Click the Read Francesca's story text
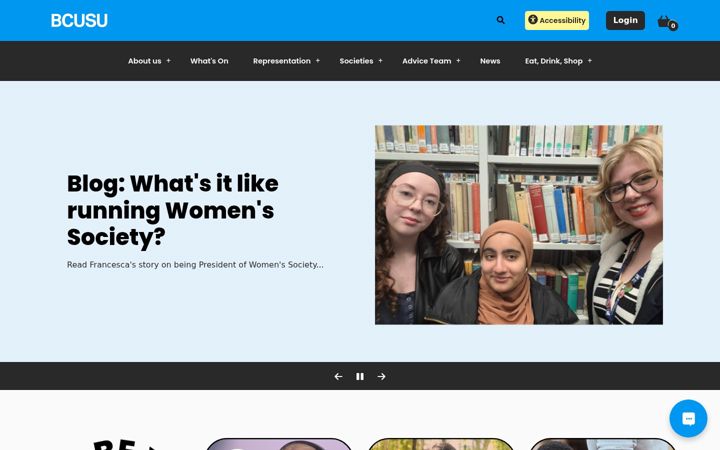 pyautogui.click(x=195, y=265)
